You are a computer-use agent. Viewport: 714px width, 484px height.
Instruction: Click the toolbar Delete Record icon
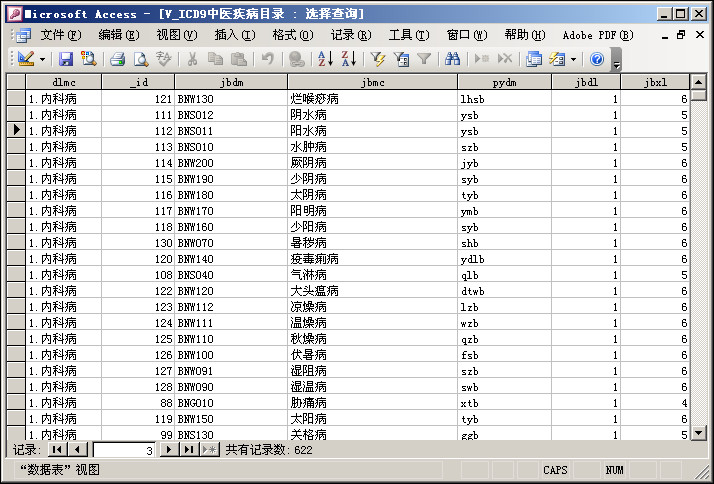[505, 59]
